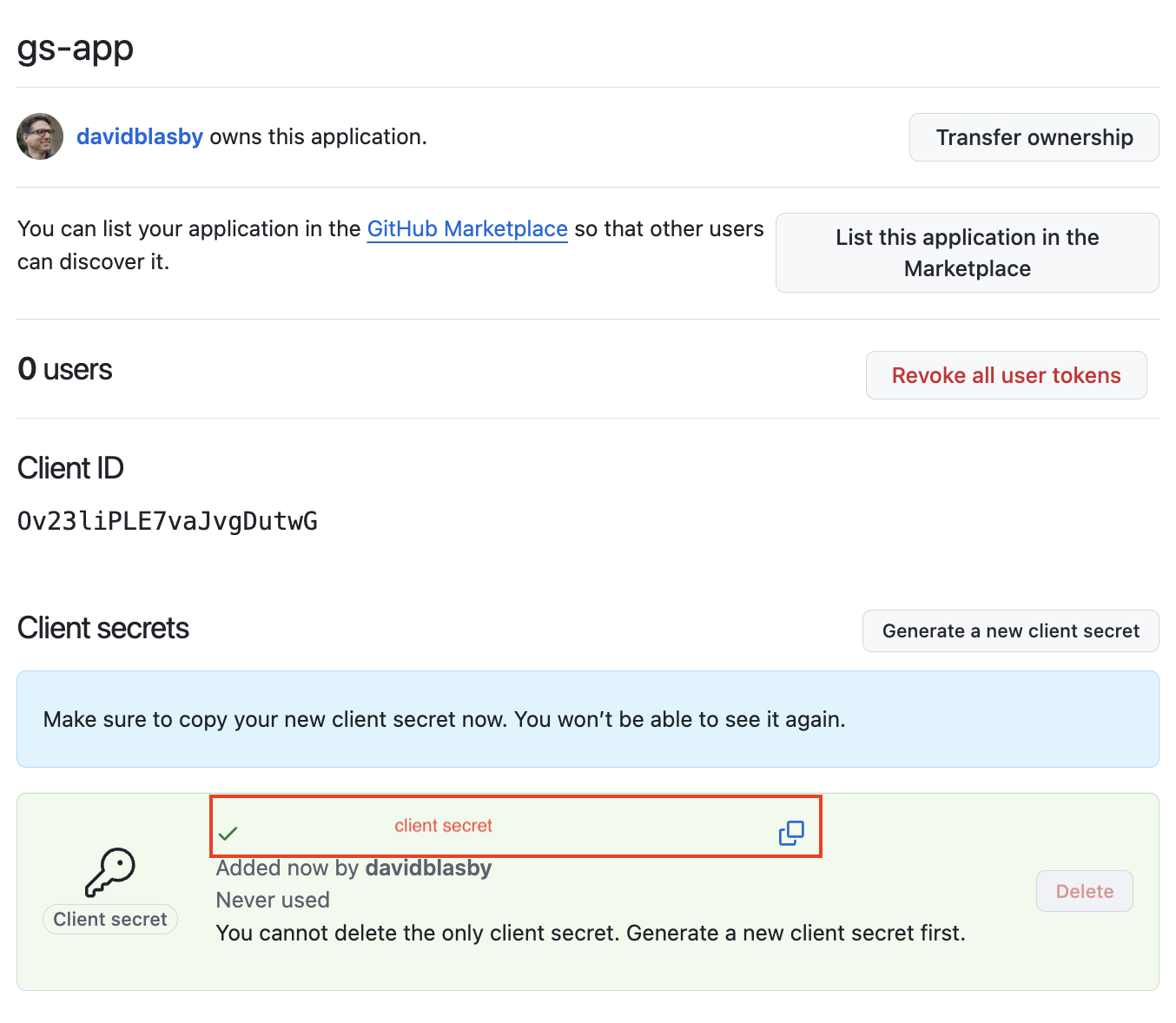Click the blue copy-secret reminder banner
The height and width of the screenshot is (1023, 1176).
pos(587,719)
